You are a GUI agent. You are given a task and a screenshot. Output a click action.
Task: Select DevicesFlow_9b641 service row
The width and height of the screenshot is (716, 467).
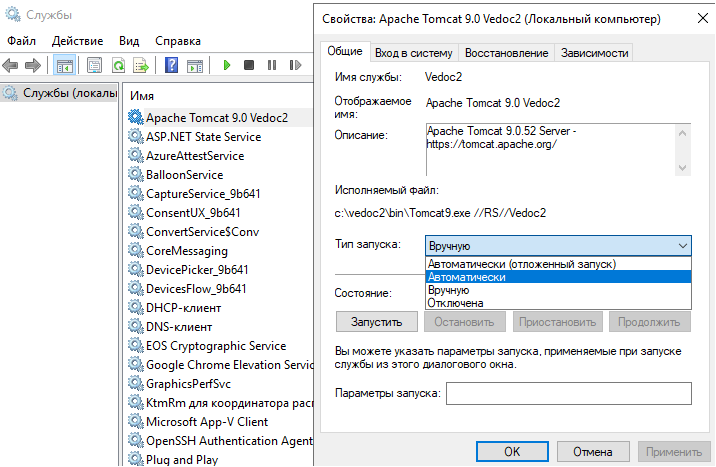click(x=196, y=289)
